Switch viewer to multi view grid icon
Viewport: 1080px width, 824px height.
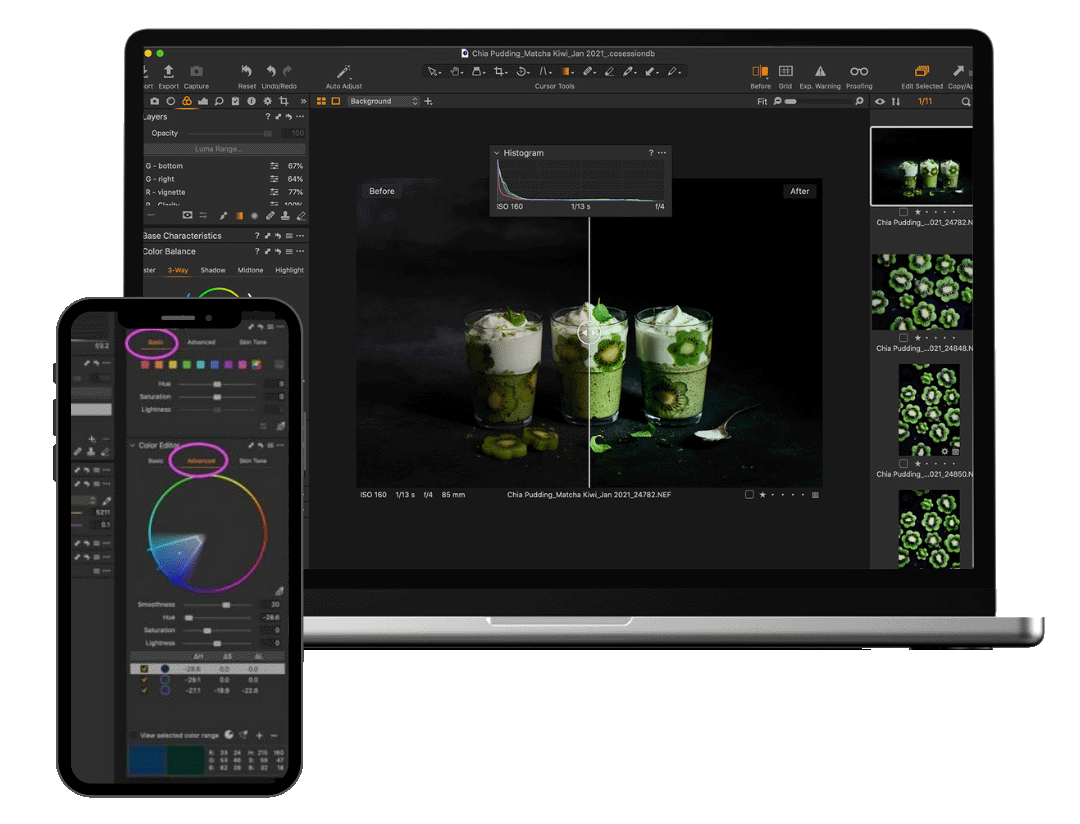click(x=321, y=101)
